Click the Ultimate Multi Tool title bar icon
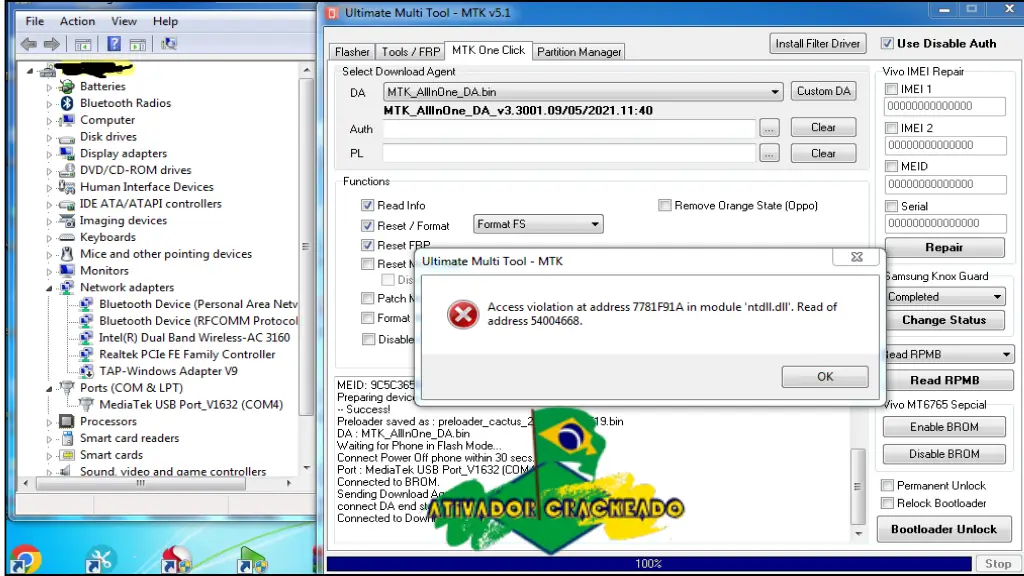1024x576 pixels. click(332, 13)
